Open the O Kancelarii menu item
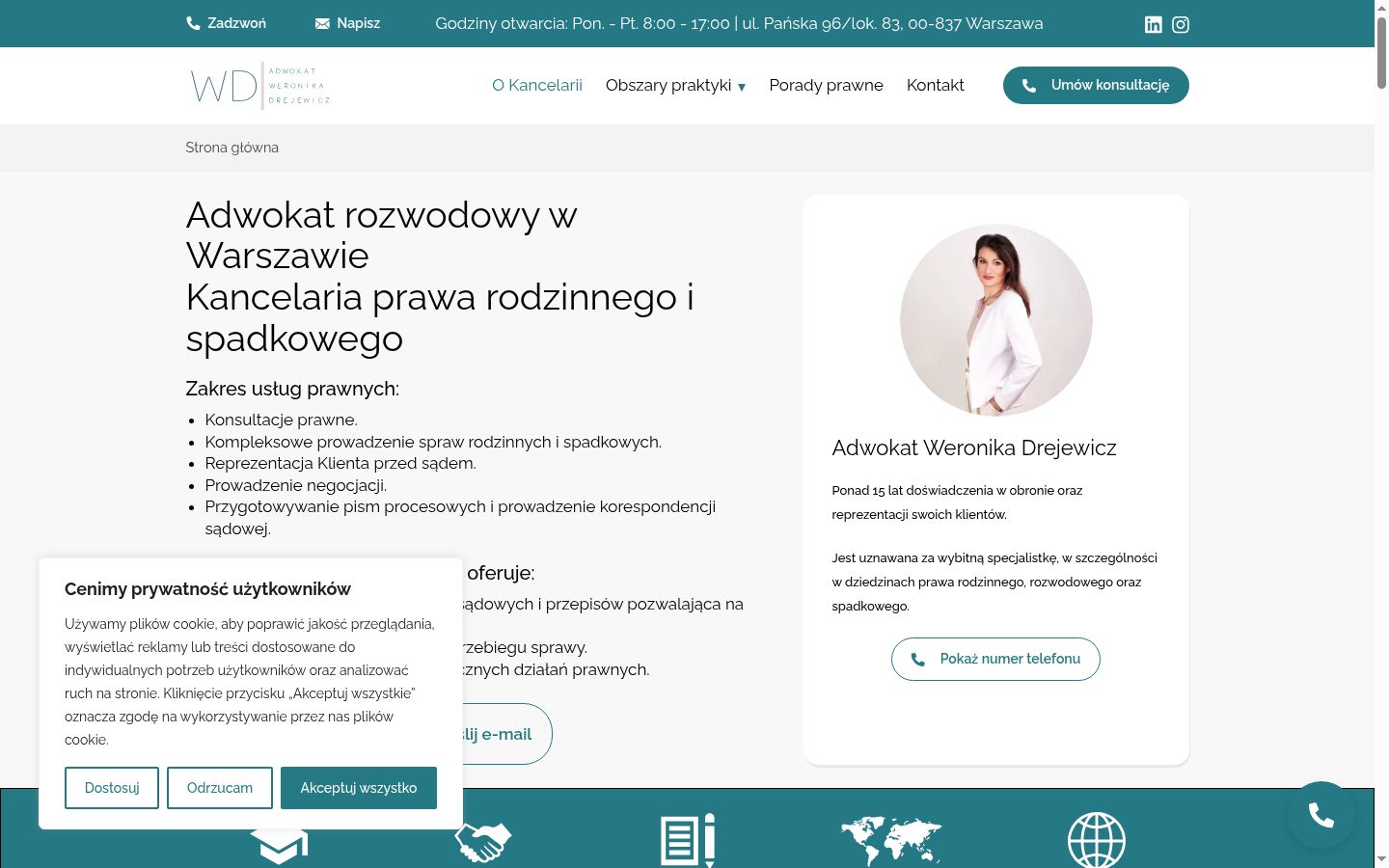1389x868 pixels. [x=537, y=85]
